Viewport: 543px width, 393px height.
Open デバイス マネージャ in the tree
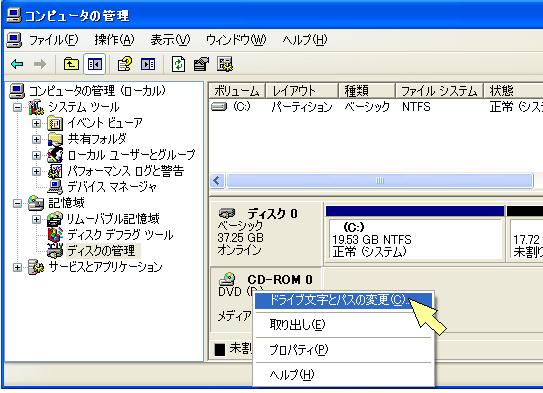click(x=112, y=187)
